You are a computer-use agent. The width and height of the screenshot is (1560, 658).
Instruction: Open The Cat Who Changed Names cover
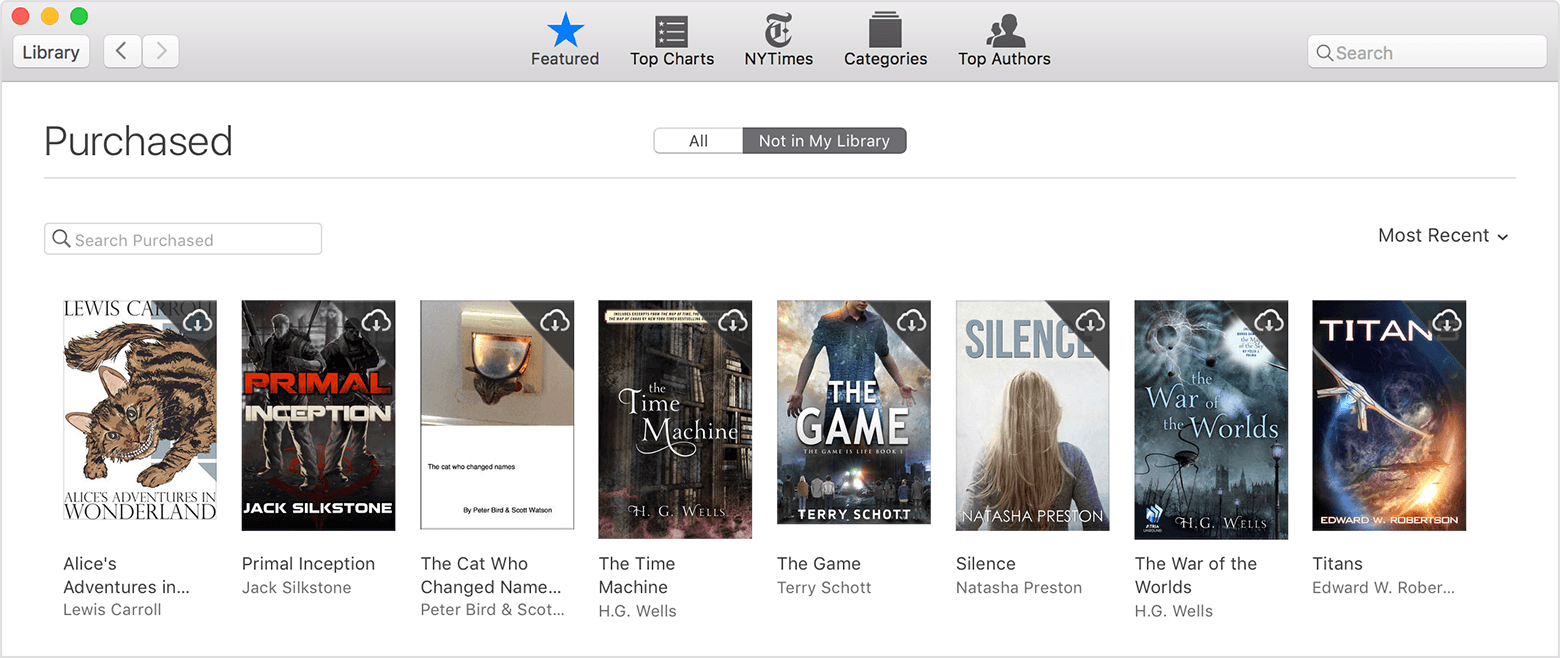(x=497, y=414)
